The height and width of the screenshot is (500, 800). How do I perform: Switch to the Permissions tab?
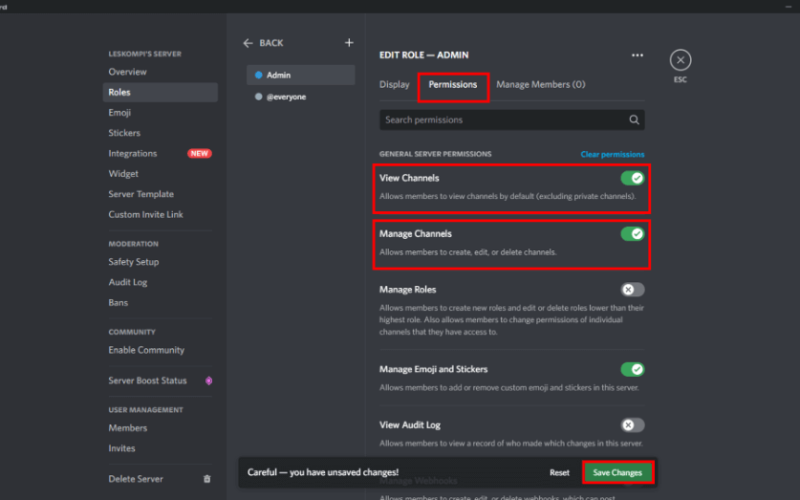tap(453, 85)
